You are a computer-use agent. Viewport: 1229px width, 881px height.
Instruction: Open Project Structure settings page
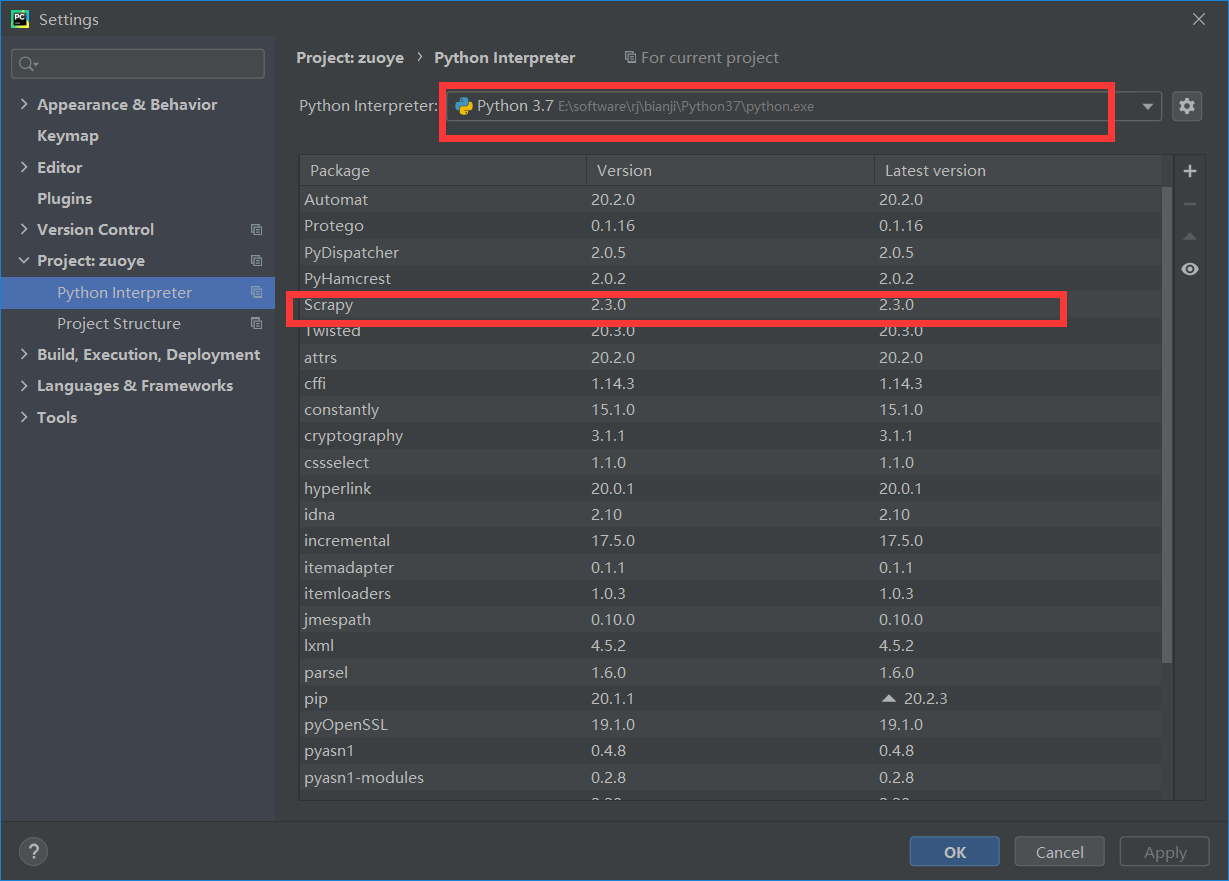119,323
